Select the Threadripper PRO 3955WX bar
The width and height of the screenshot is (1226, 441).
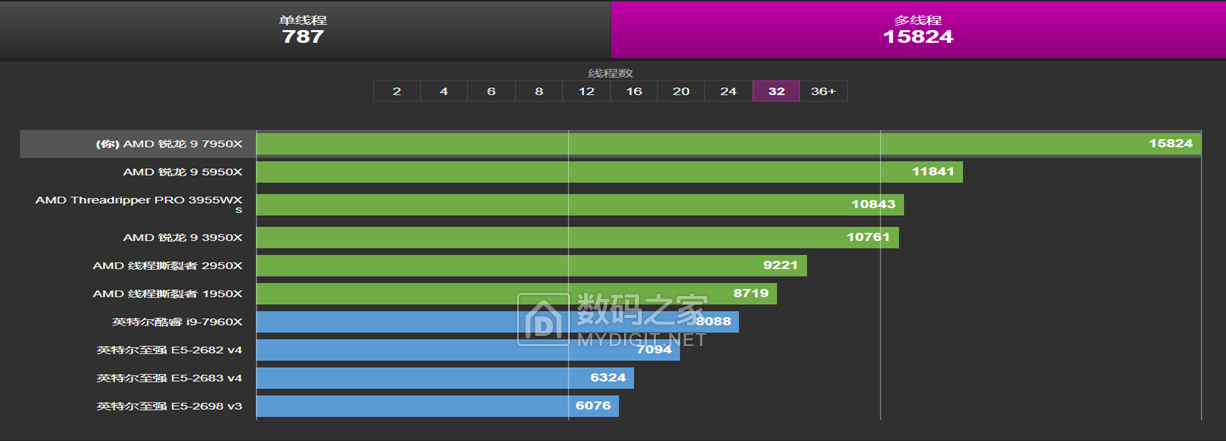click(x=580, y=205)
